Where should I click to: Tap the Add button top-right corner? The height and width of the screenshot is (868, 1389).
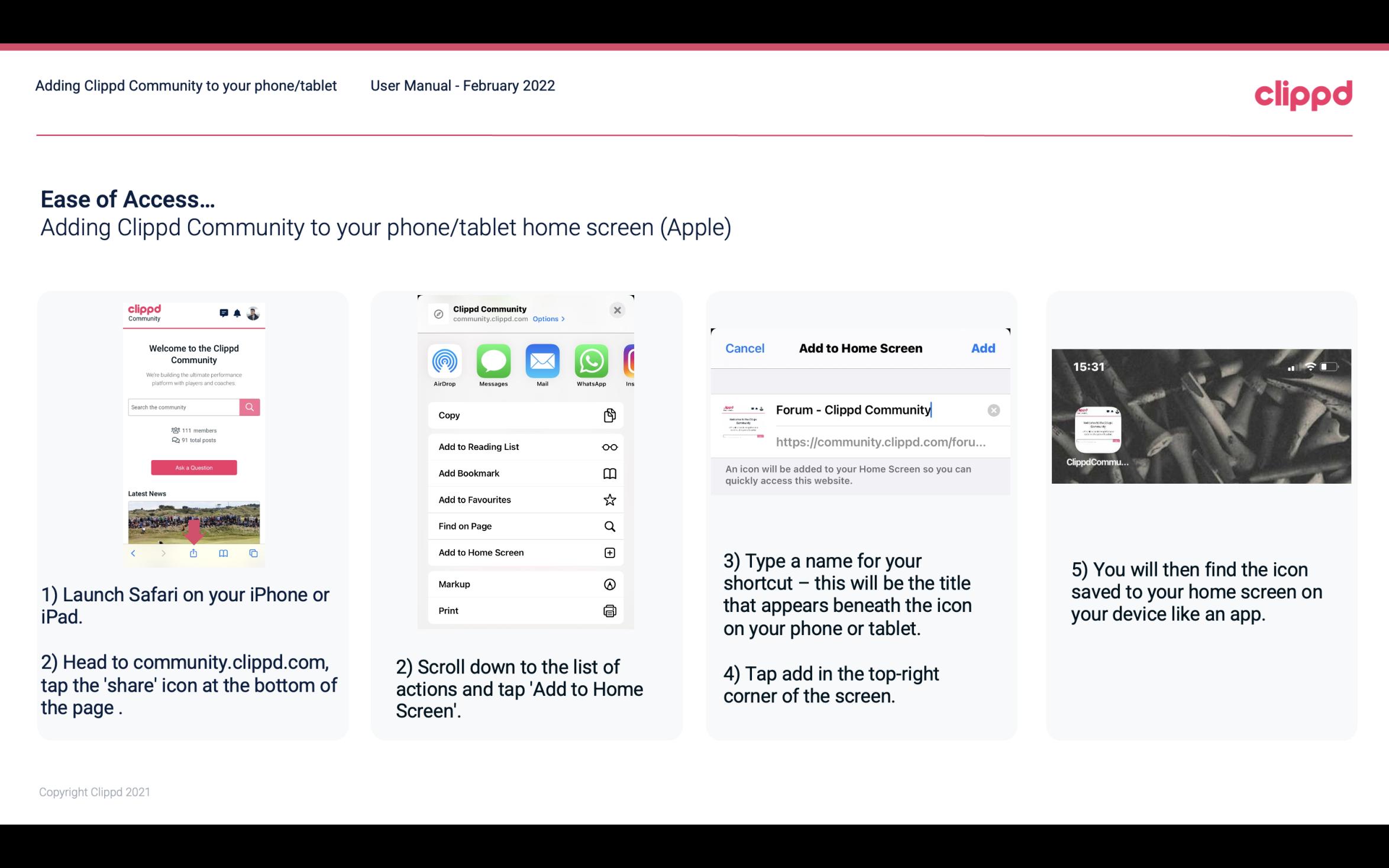pyautogui.click(x=983, y=347)
